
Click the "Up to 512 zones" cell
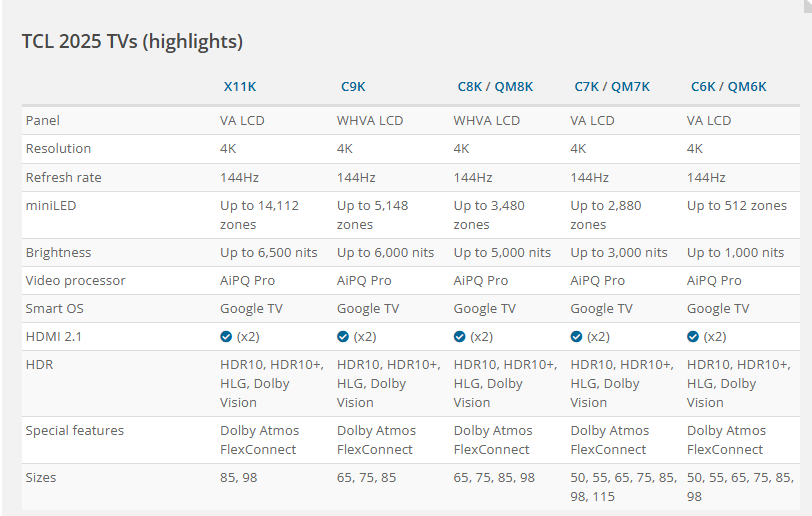tap(737, 206)
